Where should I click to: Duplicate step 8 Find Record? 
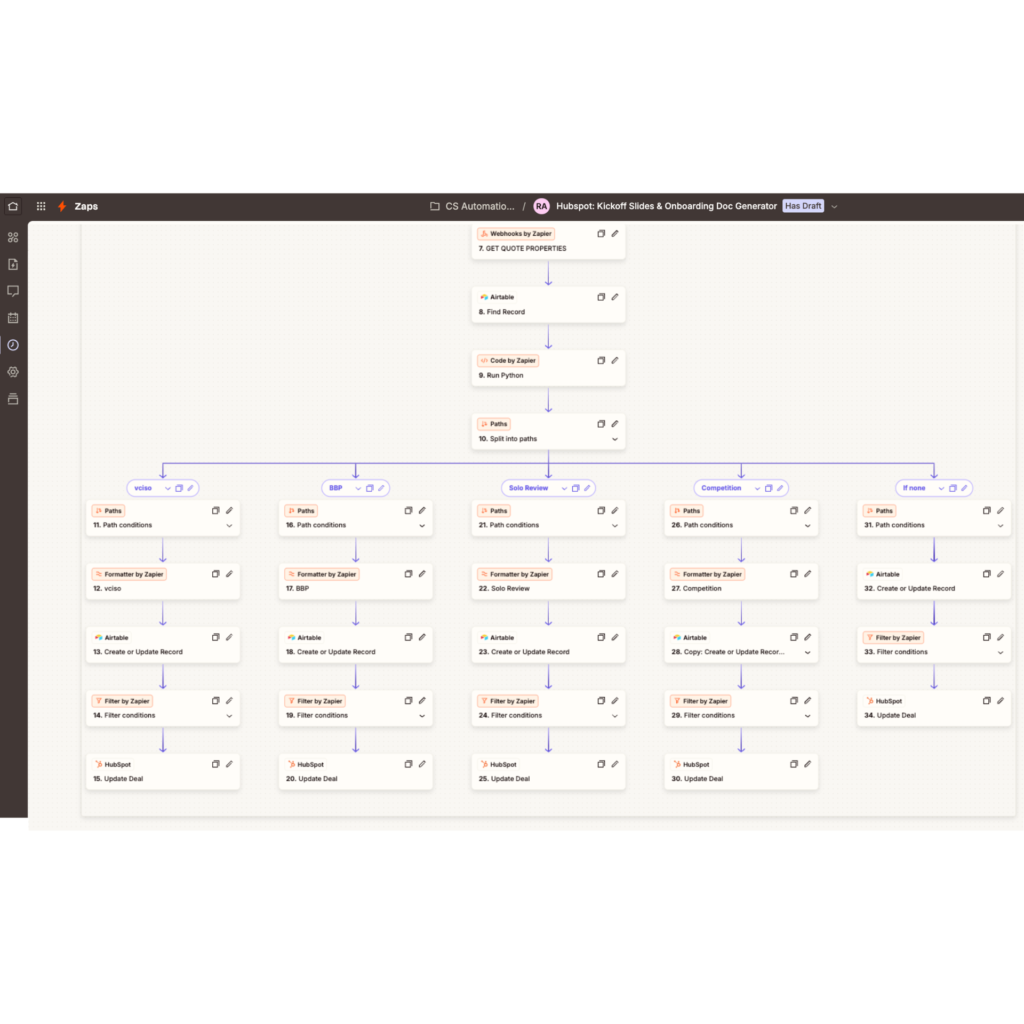coord(601,296)
